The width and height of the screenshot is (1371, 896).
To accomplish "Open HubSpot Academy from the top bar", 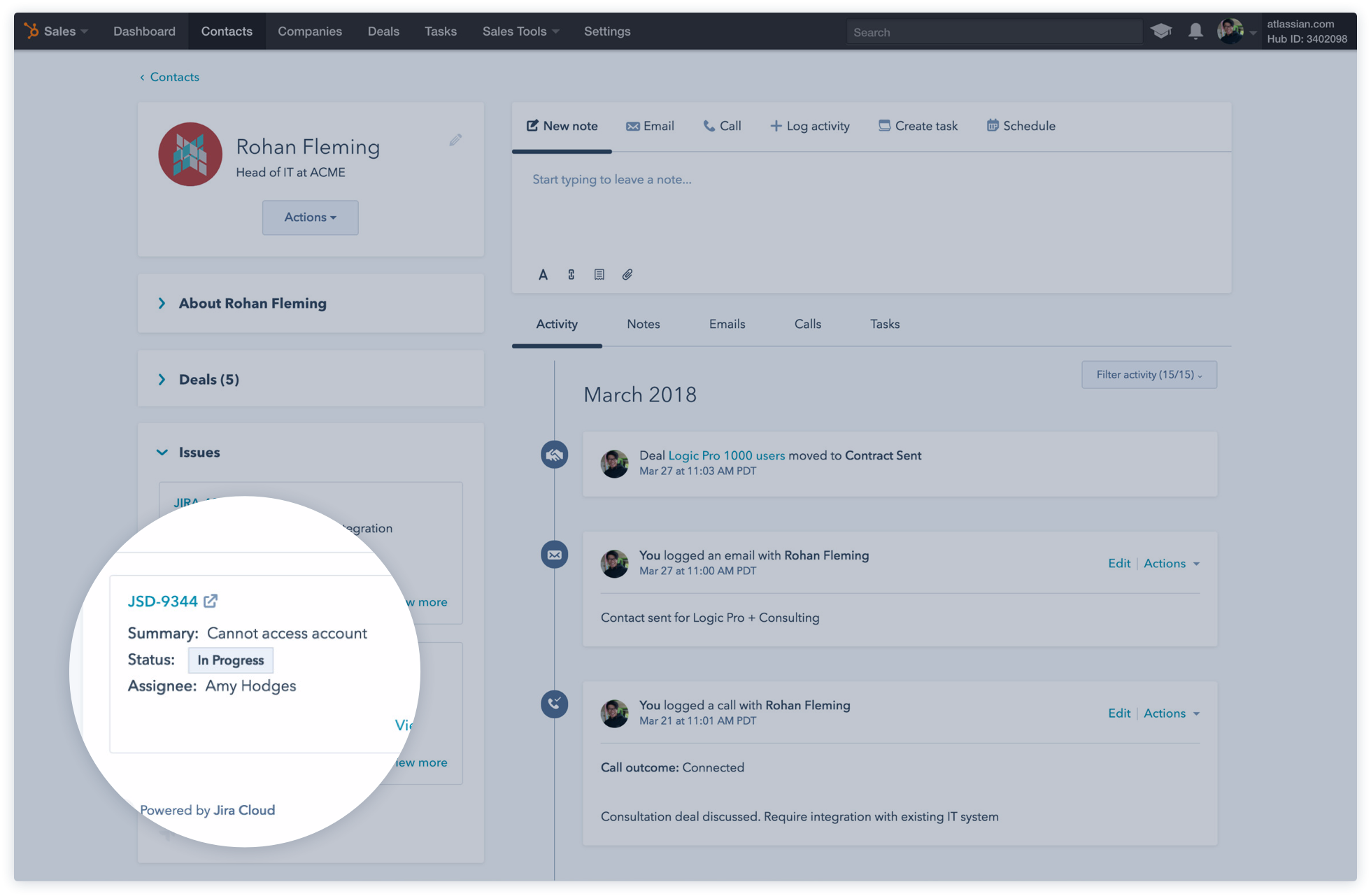I will pyautogui.click(x=1161, y=31).
